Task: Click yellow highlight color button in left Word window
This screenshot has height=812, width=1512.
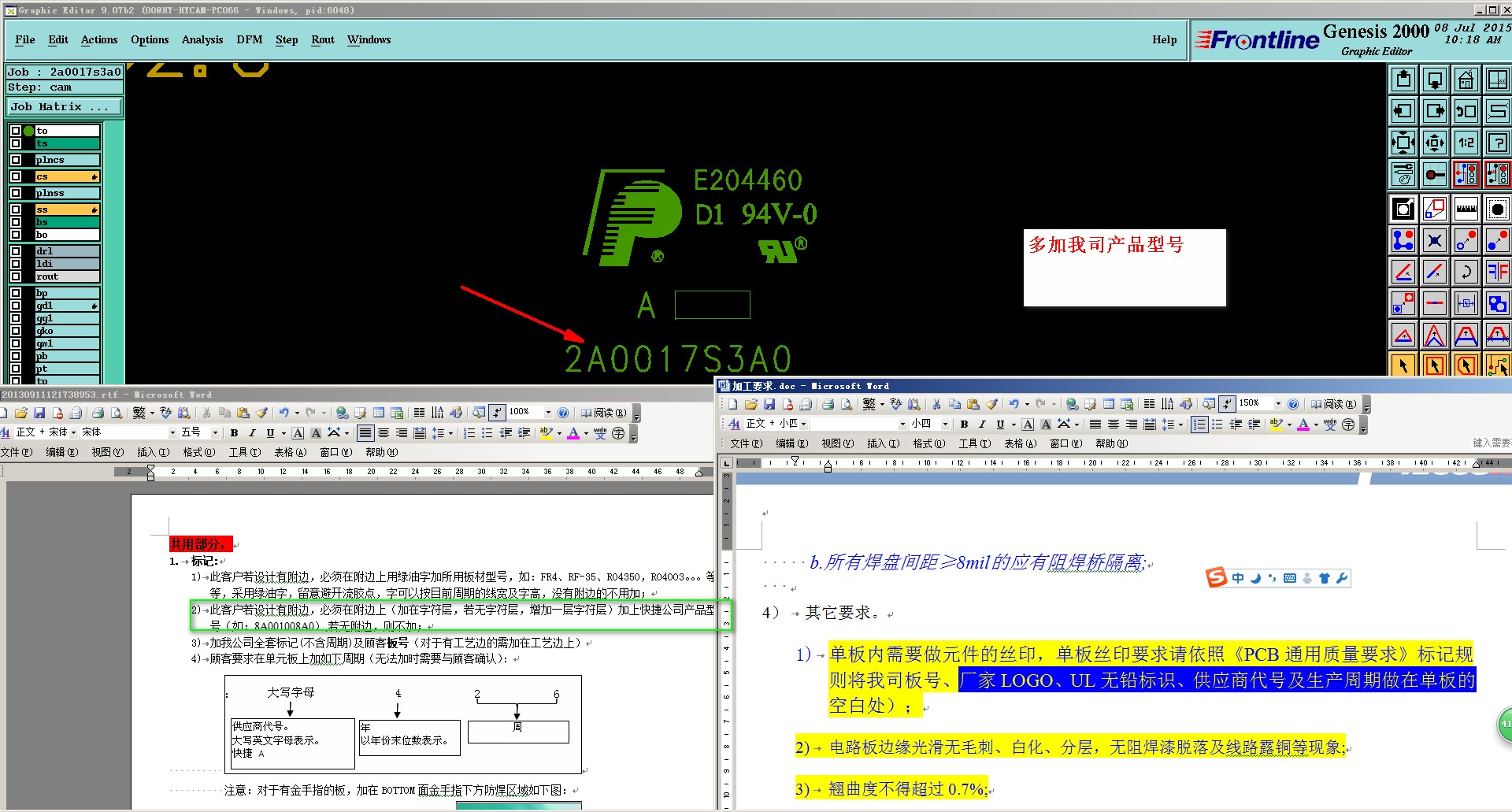Action: 547,432
